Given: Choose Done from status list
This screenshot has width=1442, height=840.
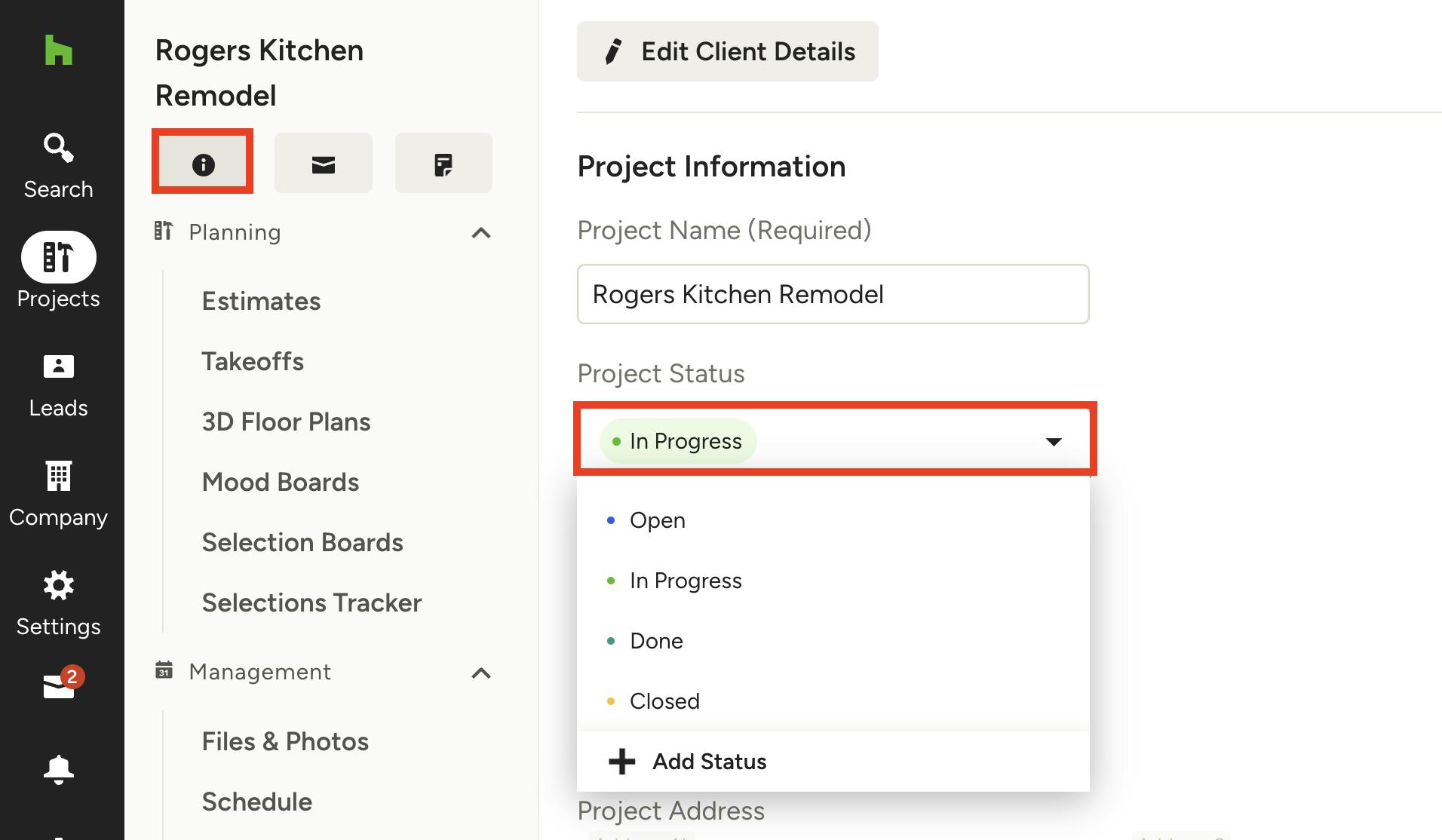Looking at the screenshot, I should tap(656, 641).
